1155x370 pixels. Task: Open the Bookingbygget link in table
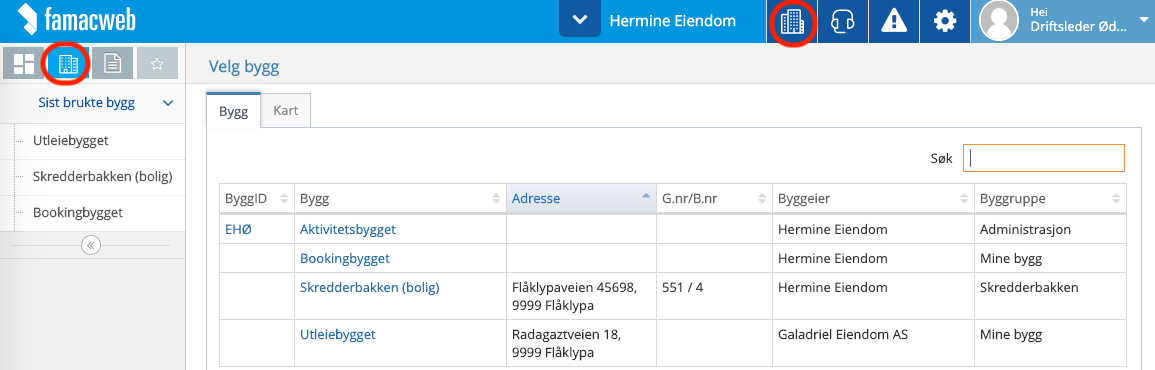click(x=345, y=259)
